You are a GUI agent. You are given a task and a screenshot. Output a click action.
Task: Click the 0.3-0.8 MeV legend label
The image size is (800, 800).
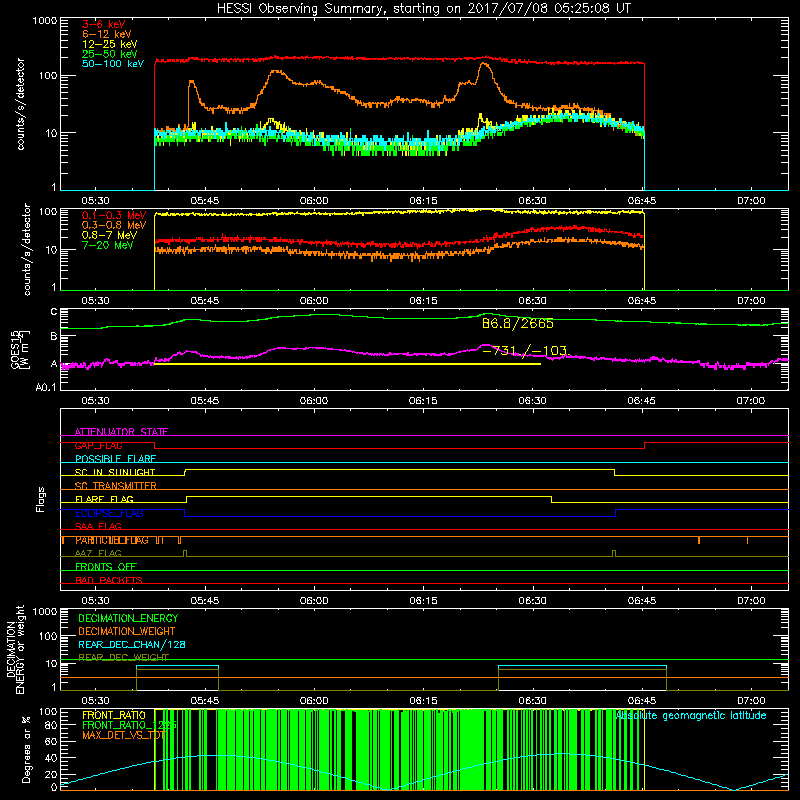[x=114, y=225]
